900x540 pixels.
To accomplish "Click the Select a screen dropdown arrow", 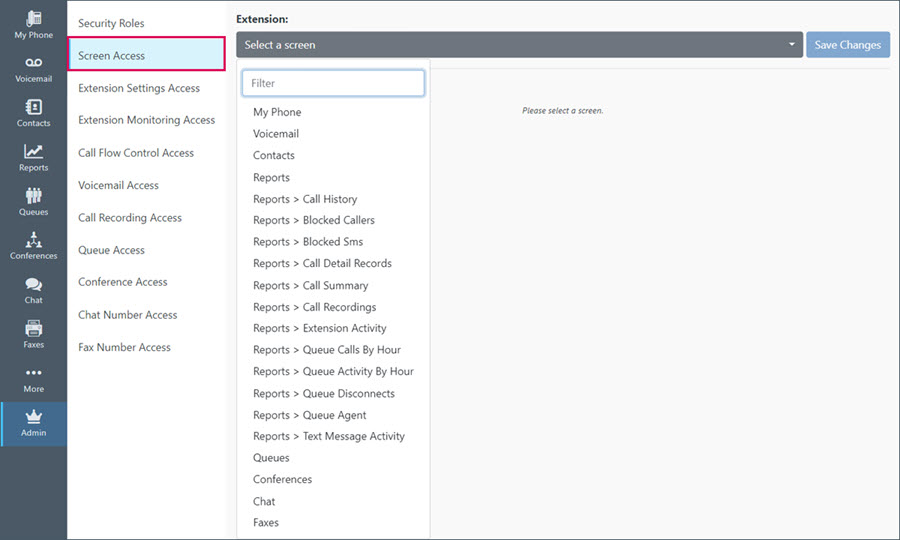I will tap(792, 44).
